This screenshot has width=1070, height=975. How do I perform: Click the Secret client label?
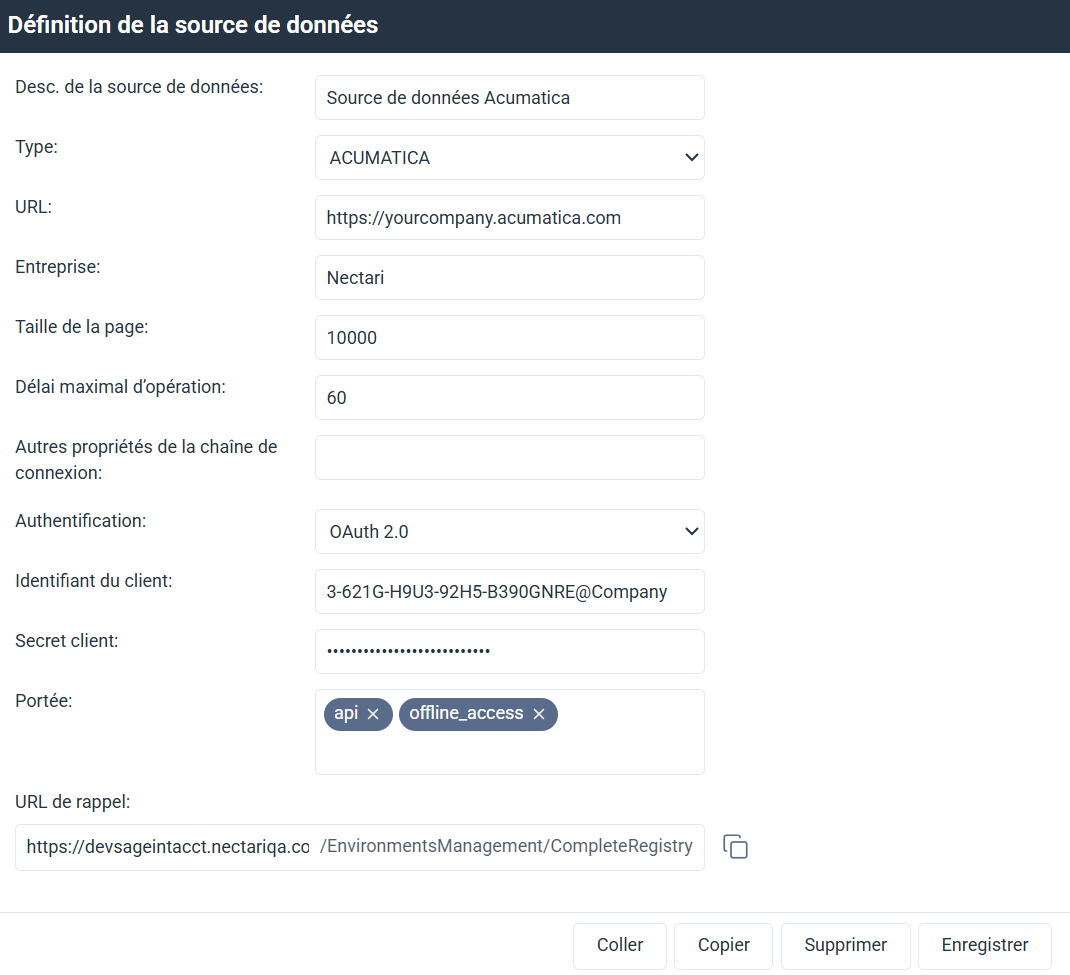67,641
